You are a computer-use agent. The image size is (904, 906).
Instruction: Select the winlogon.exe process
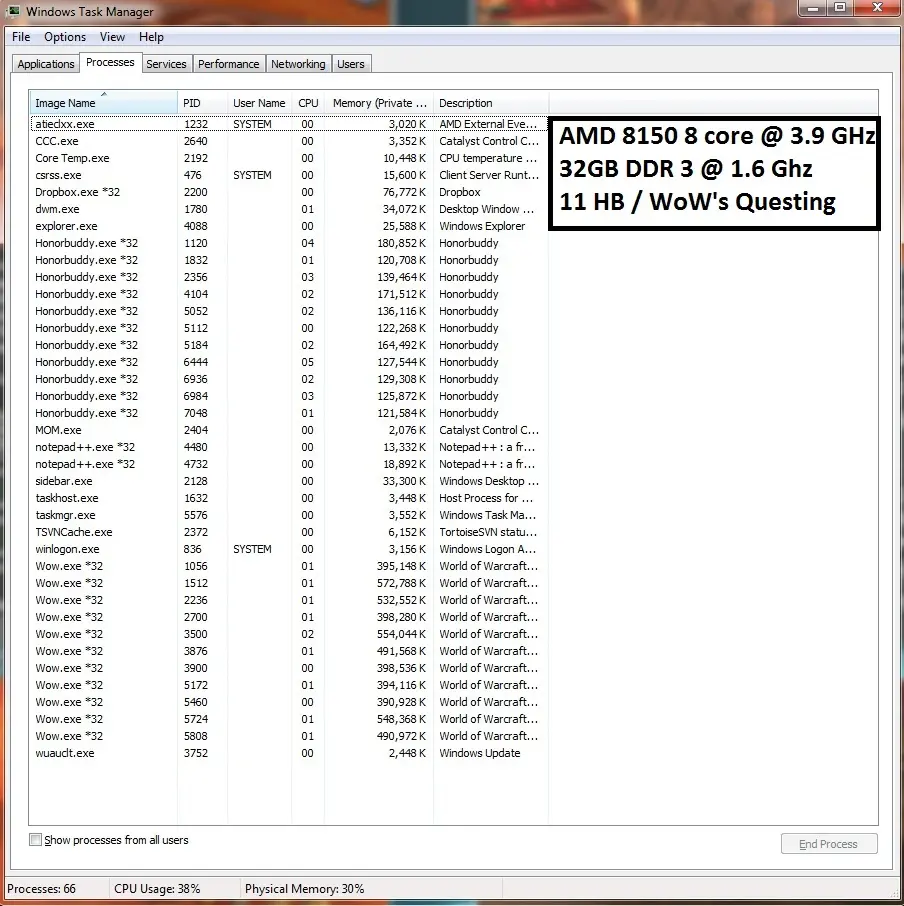coord(288,549)
